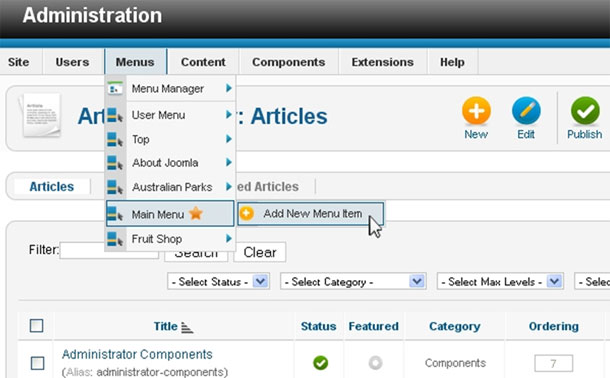Click the icon beside About Joomla
The width and height of the screenshot is (610, 378).
point(115,163)
